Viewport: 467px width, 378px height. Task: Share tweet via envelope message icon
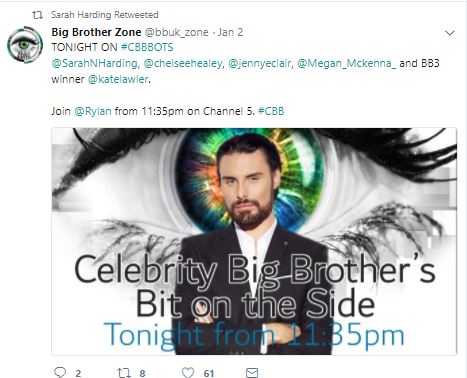point(252,372)
